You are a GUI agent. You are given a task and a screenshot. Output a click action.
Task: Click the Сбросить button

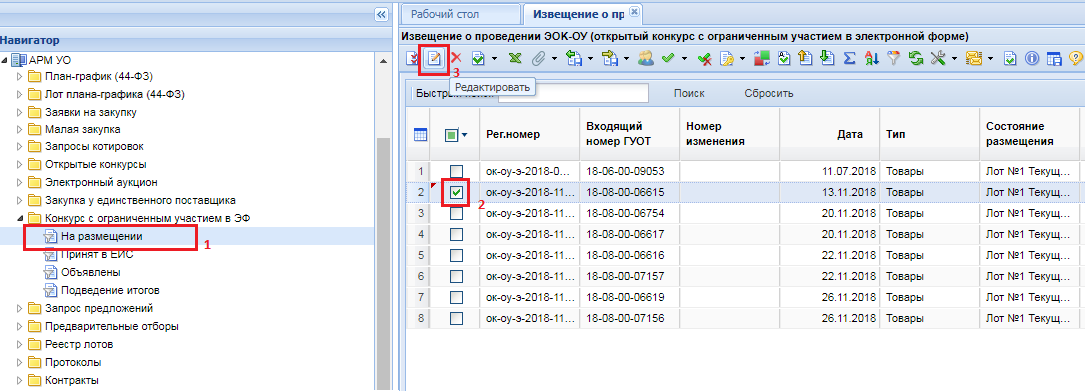point(769,93)
